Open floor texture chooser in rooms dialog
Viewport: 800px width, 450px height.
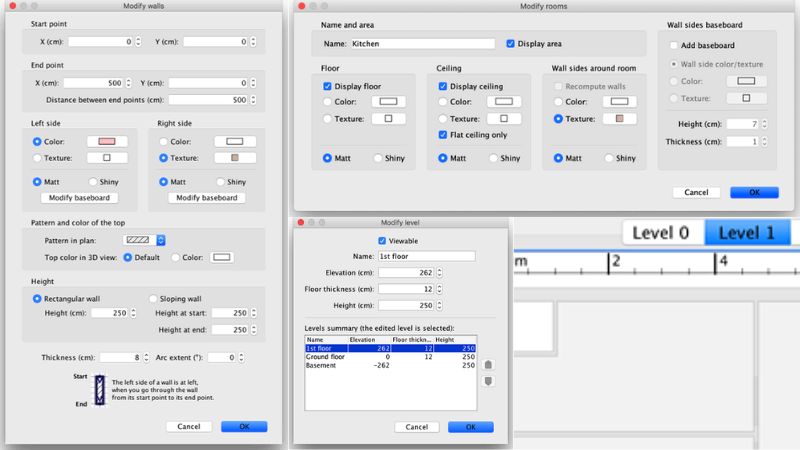point(382,119)
